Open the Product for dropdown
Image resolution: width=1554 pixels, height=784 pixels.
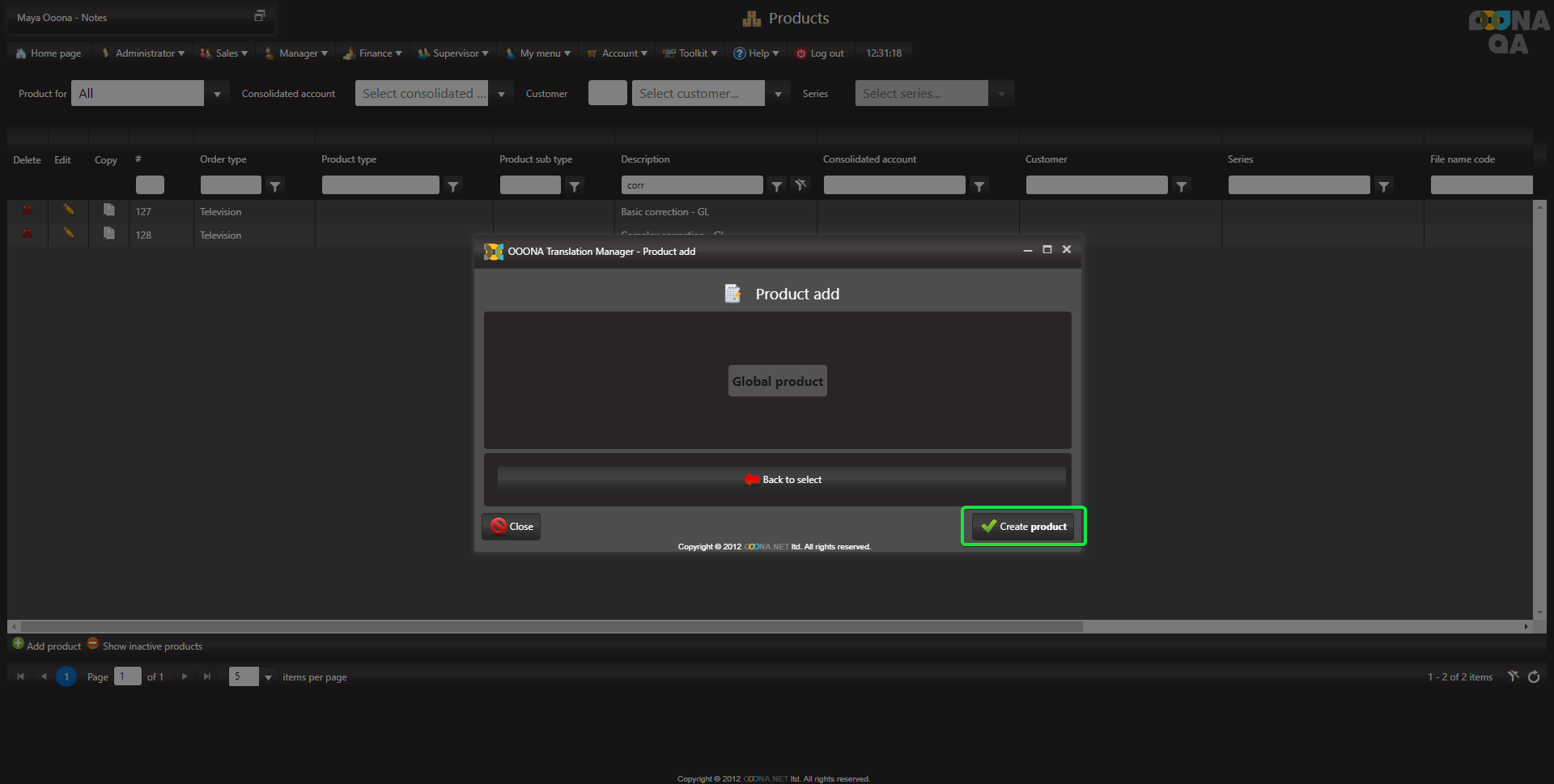(x=217, y=94)
